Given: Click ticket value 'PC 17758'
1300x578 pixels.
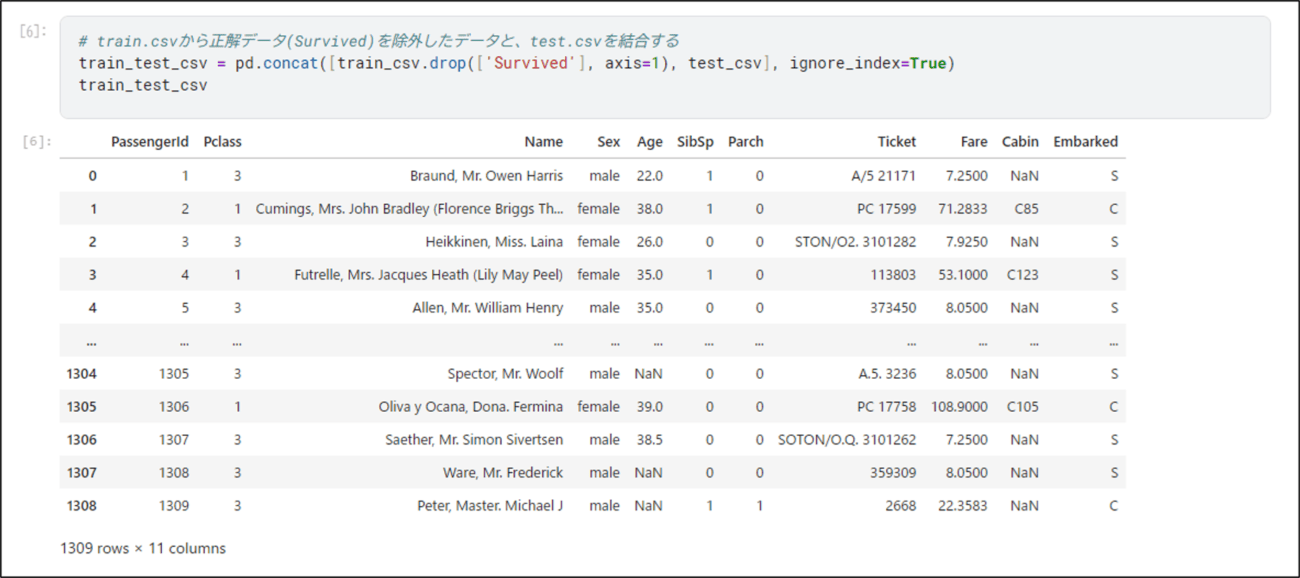Looking at the screenshot, I should coord(886,407).
